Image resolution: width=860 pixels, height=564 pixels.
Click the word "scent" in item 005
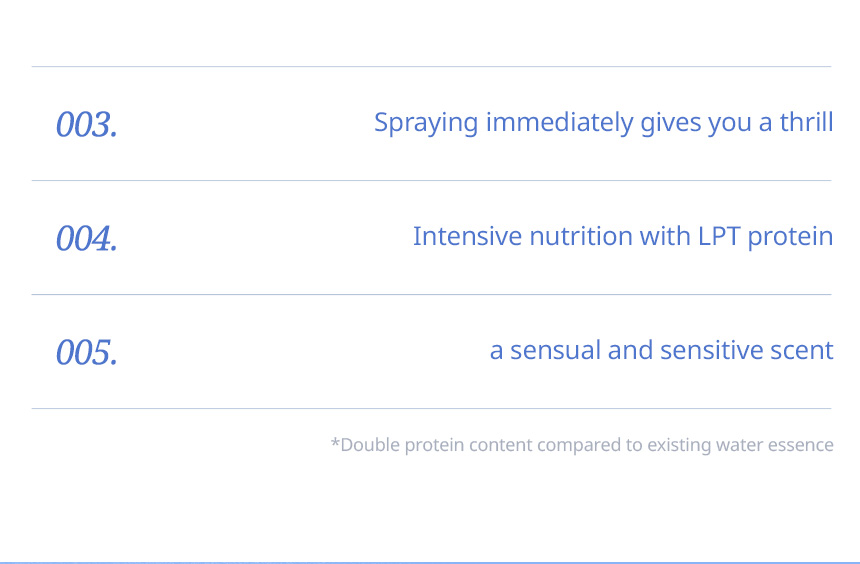(802, 351)
